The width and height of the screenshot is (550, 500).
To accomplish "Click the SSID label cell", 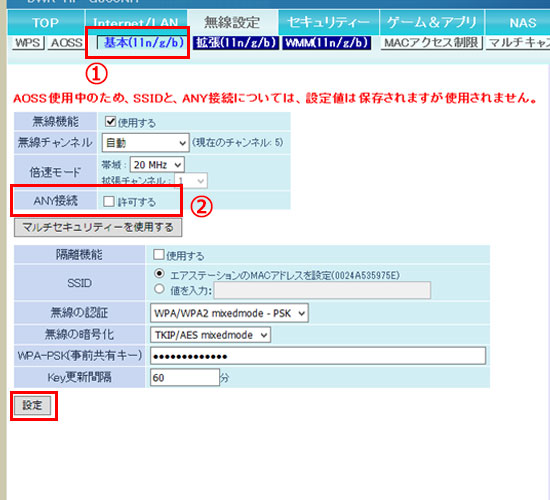I will (x=79, y=282).
